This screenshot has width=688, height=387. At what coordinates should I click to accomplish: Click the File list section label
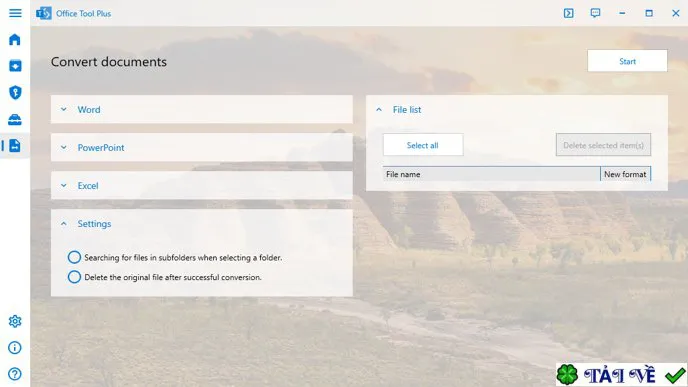(407, 109)
